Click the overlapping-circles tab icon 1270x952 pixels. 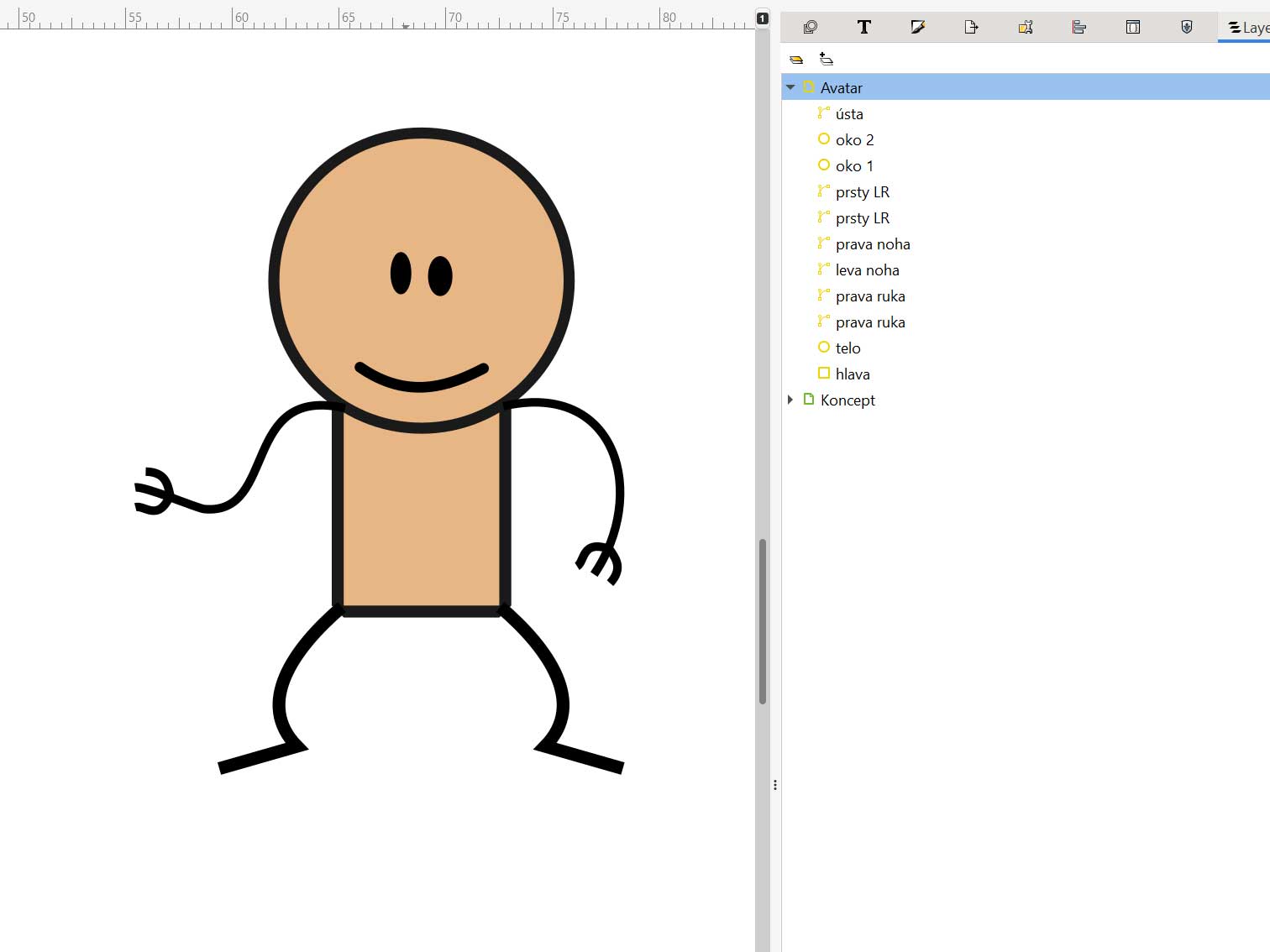(x=810, y=28)
